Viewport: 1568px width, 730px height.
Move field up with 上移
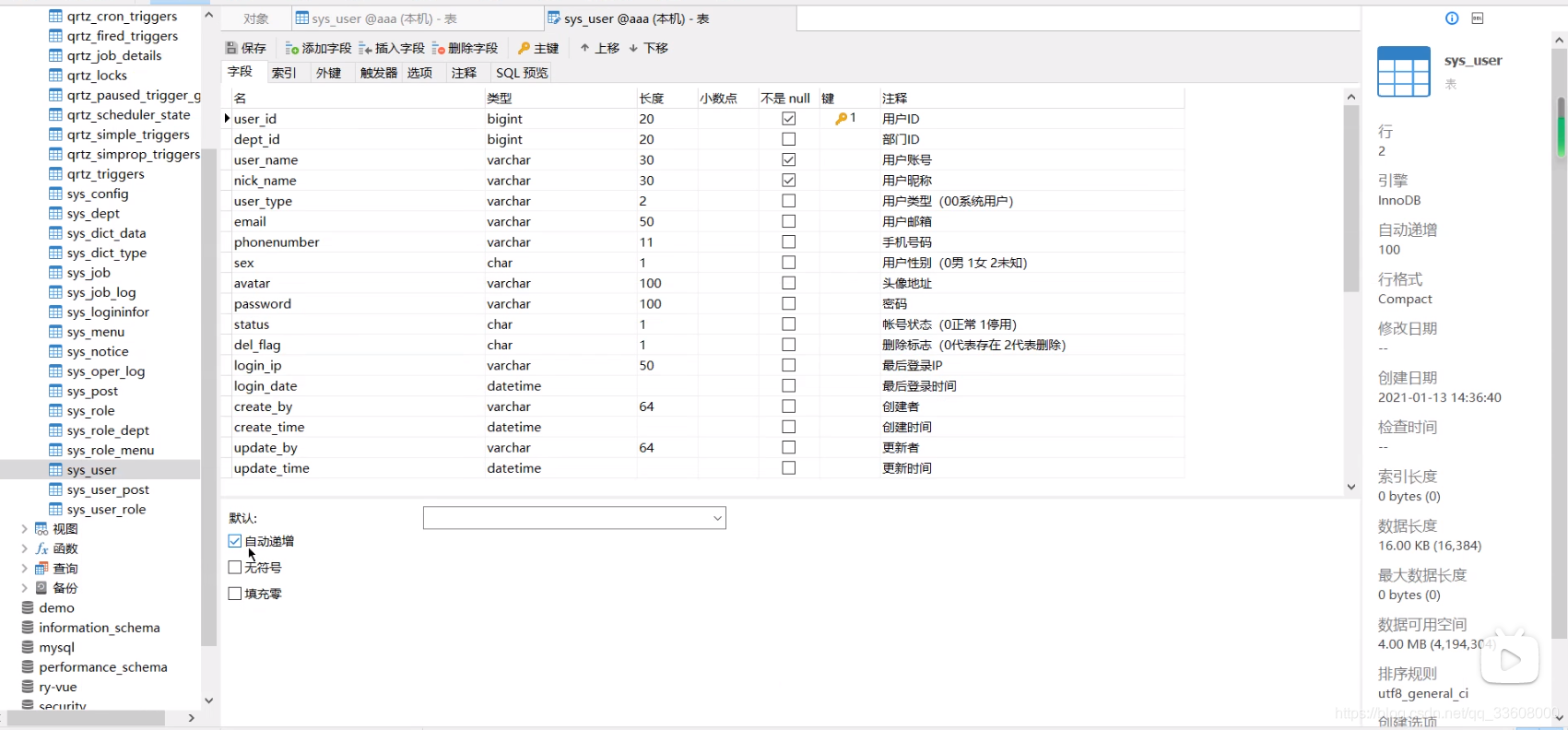[599, 48]
